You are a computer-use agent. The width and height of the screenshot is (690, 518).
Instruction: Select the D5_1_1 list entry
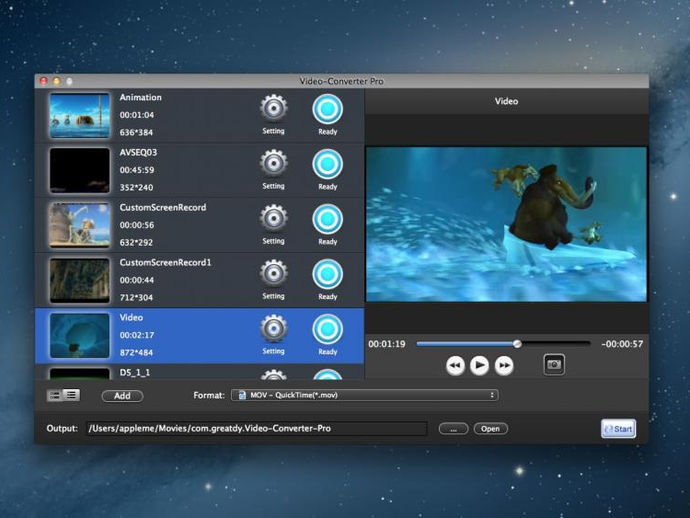[x=199, y=372]
